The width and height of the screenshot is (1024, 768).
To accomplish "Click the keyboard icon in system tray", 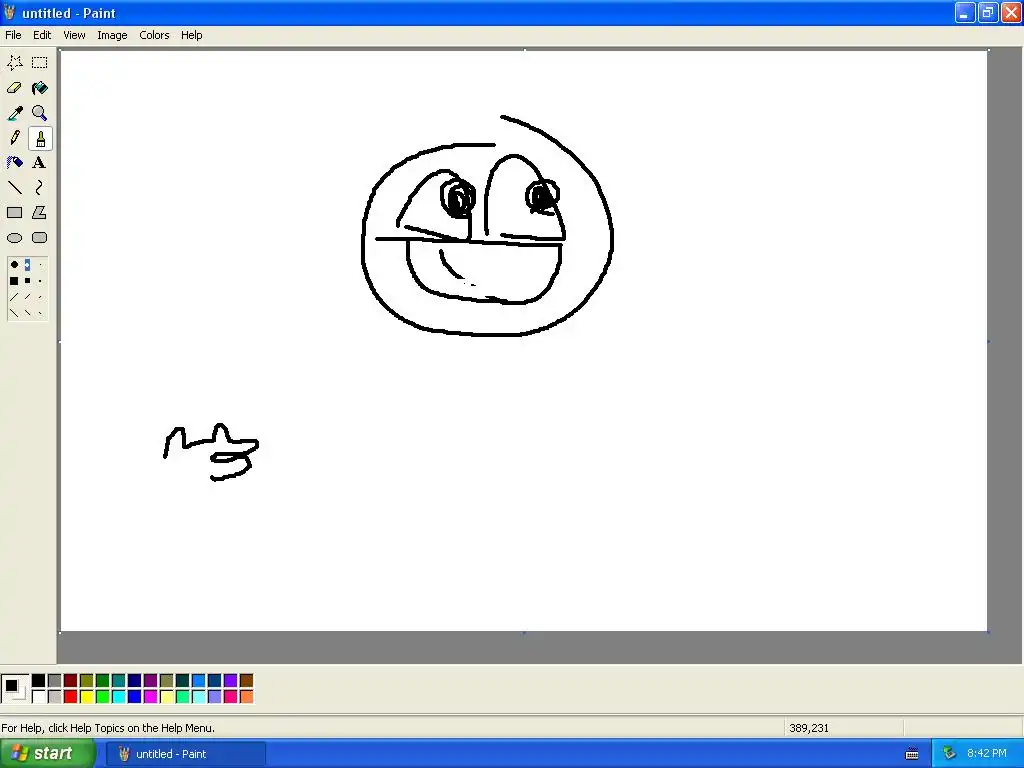I will (912, 754).
